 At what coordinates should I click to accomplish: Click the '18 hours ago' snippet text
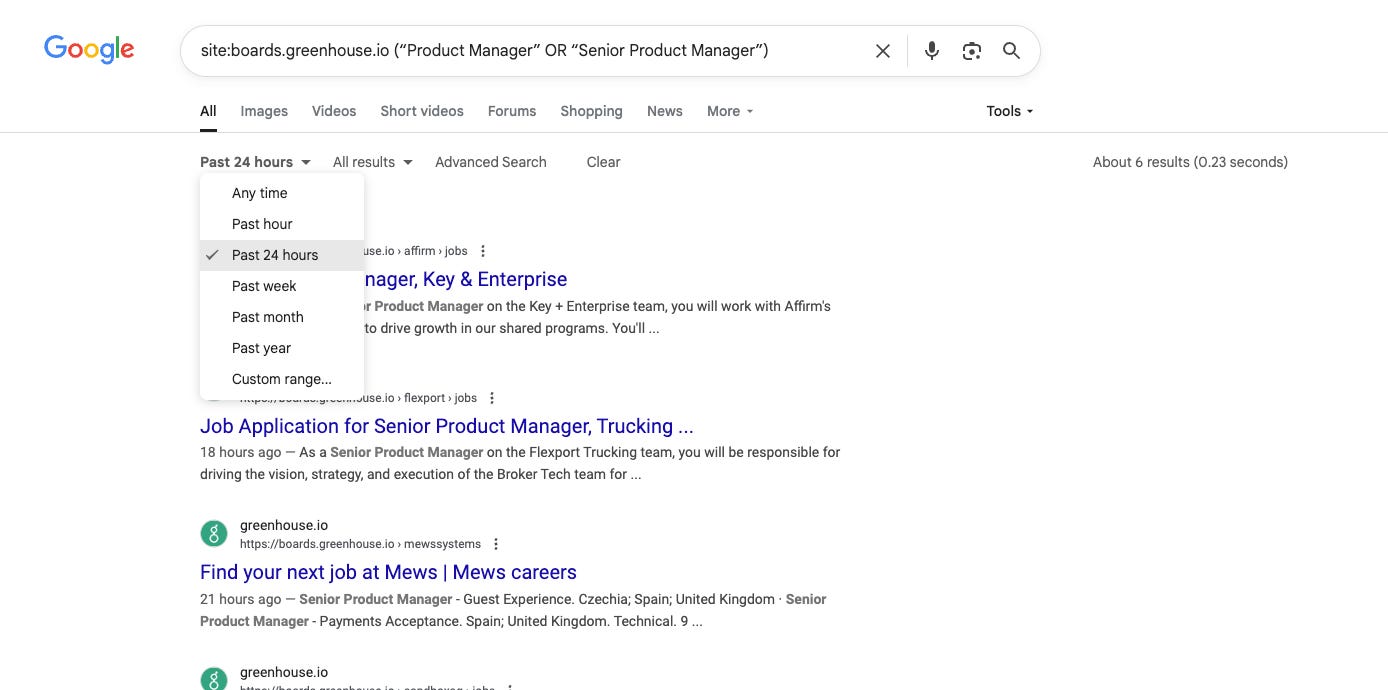click(241, 452)
